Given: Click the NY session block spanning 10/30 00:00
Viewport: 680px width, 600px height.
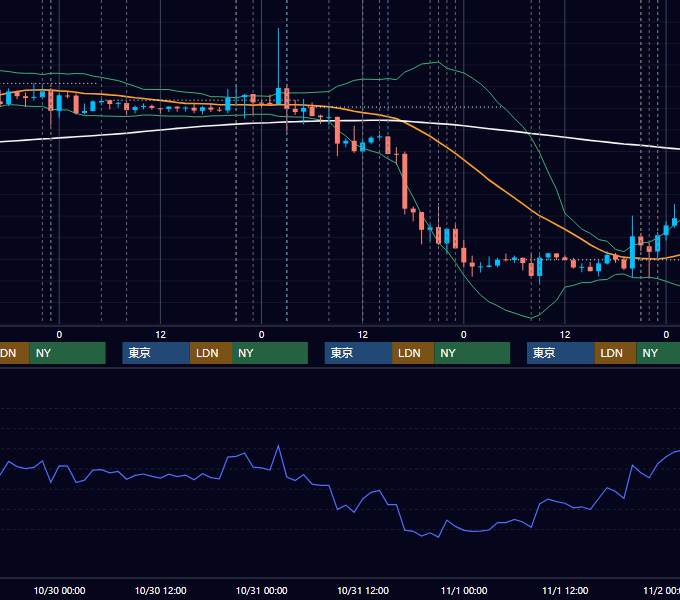Looking at the screenshot, I should (68, 353).
